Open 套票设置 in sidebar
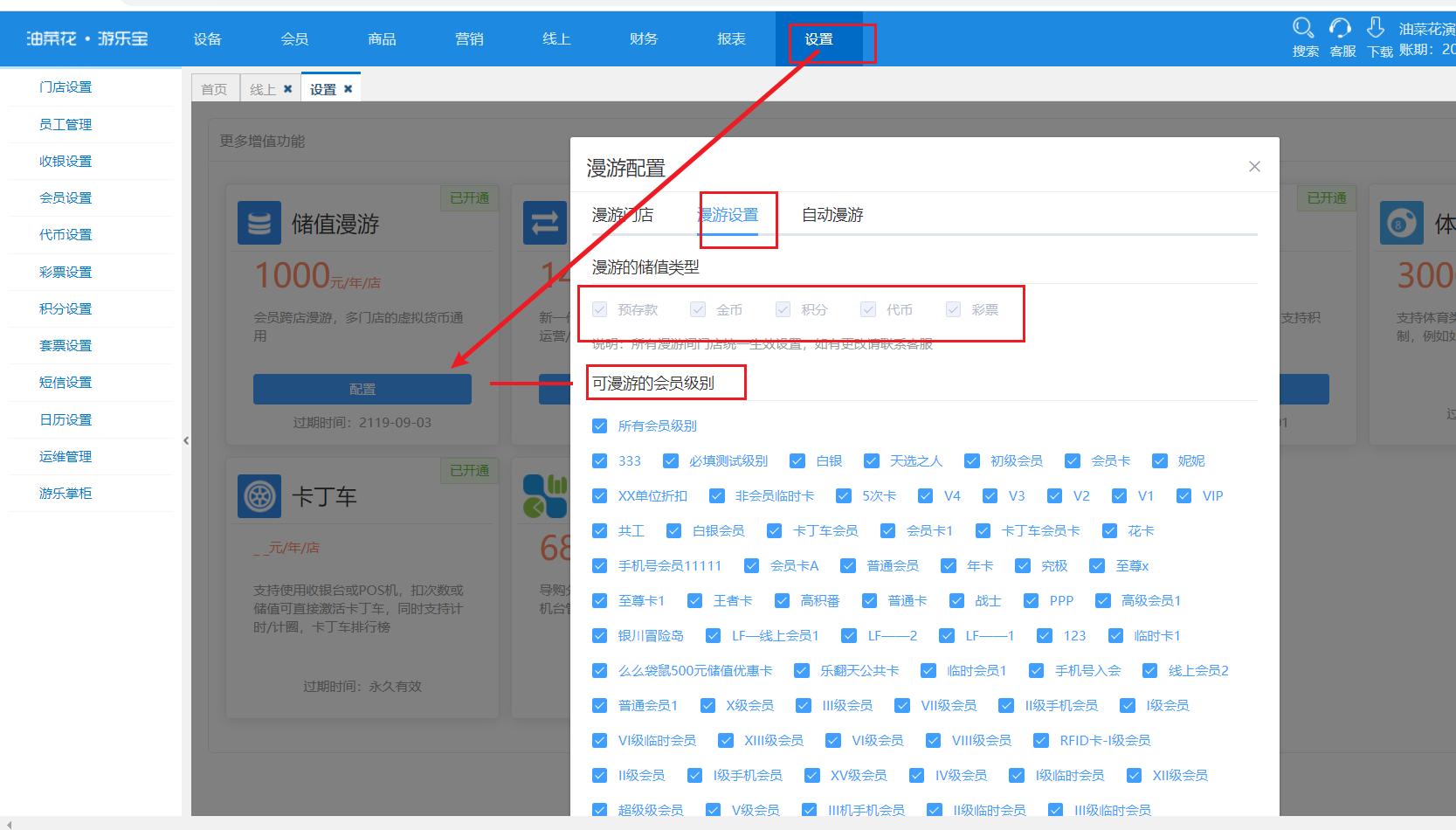This screenshot has width=1456, height=830. [x=66, y=346]
